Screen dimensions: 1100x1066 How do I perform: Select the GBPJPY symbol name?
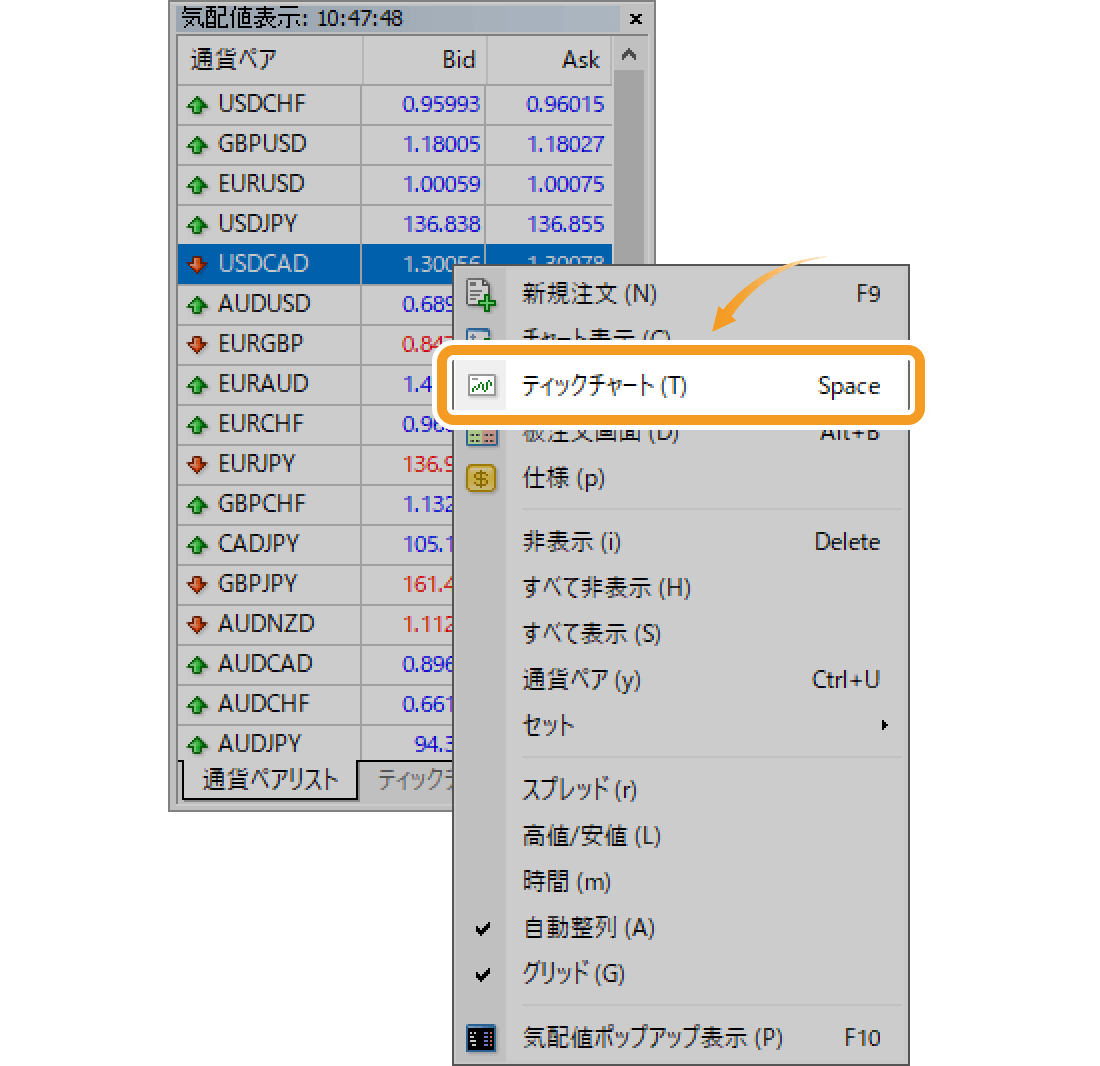(257, 583)
